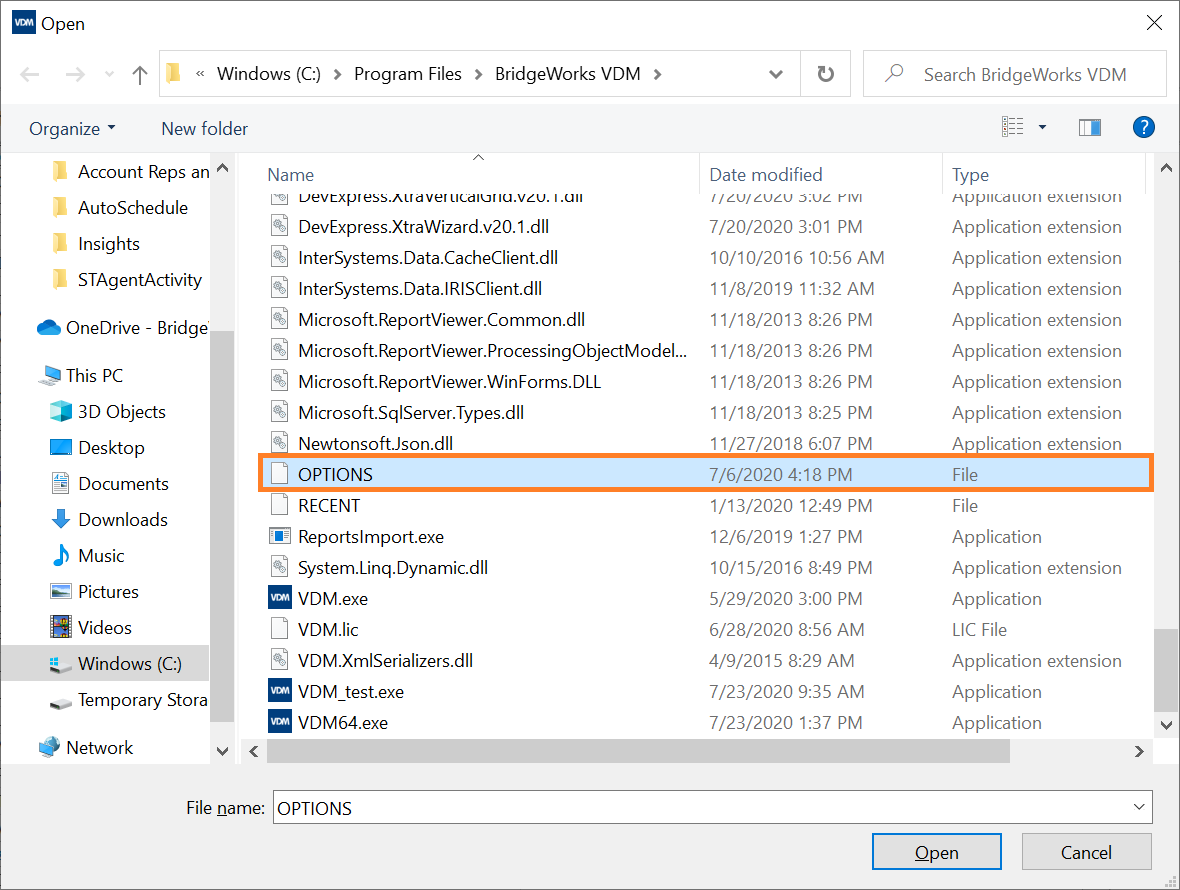Expand the chevron after BridgeWorks VDM
Screen dimensions: 1180x890
coord(658,74)
